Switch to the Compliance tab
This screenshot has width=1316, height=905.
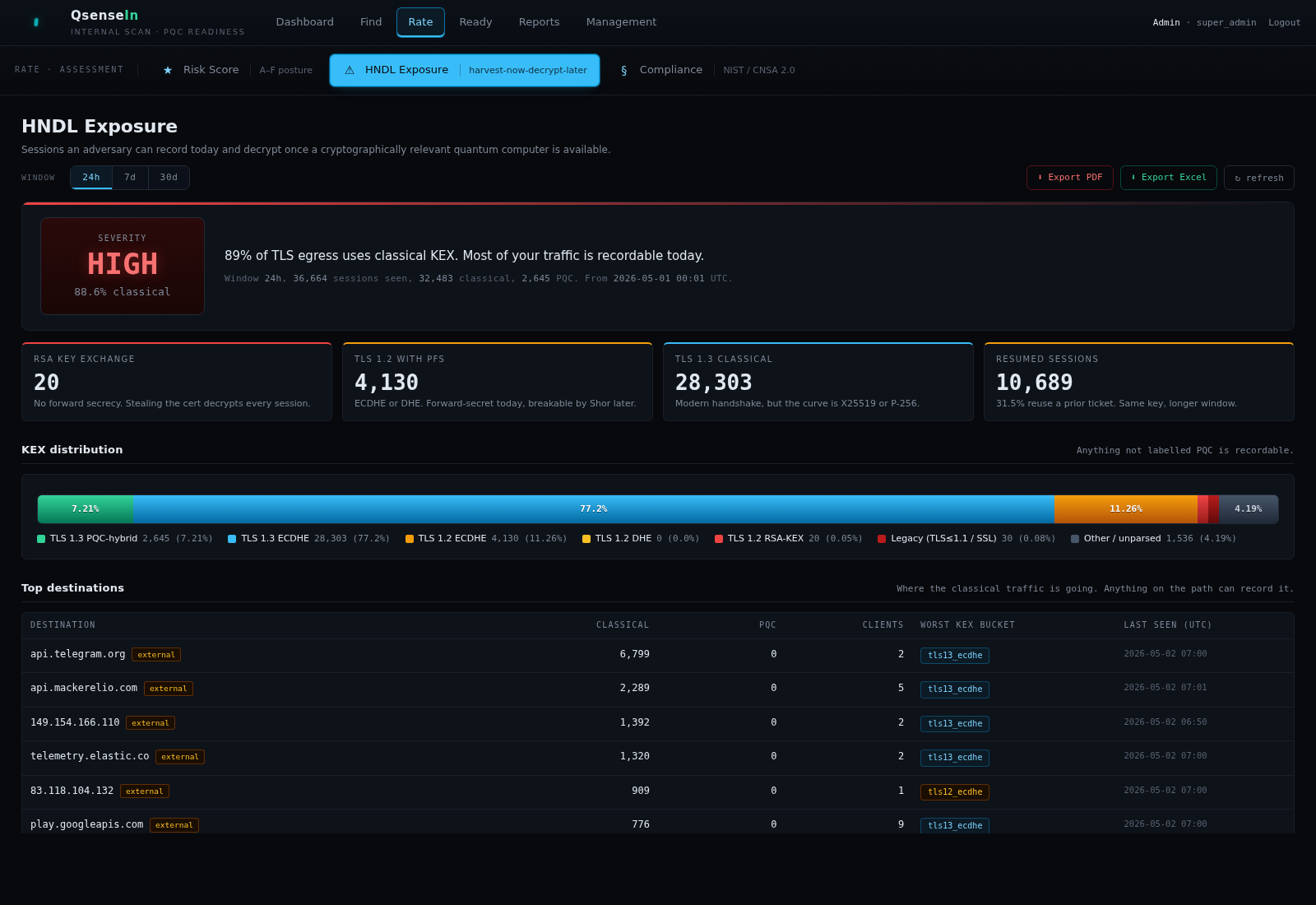coord(707,70)
